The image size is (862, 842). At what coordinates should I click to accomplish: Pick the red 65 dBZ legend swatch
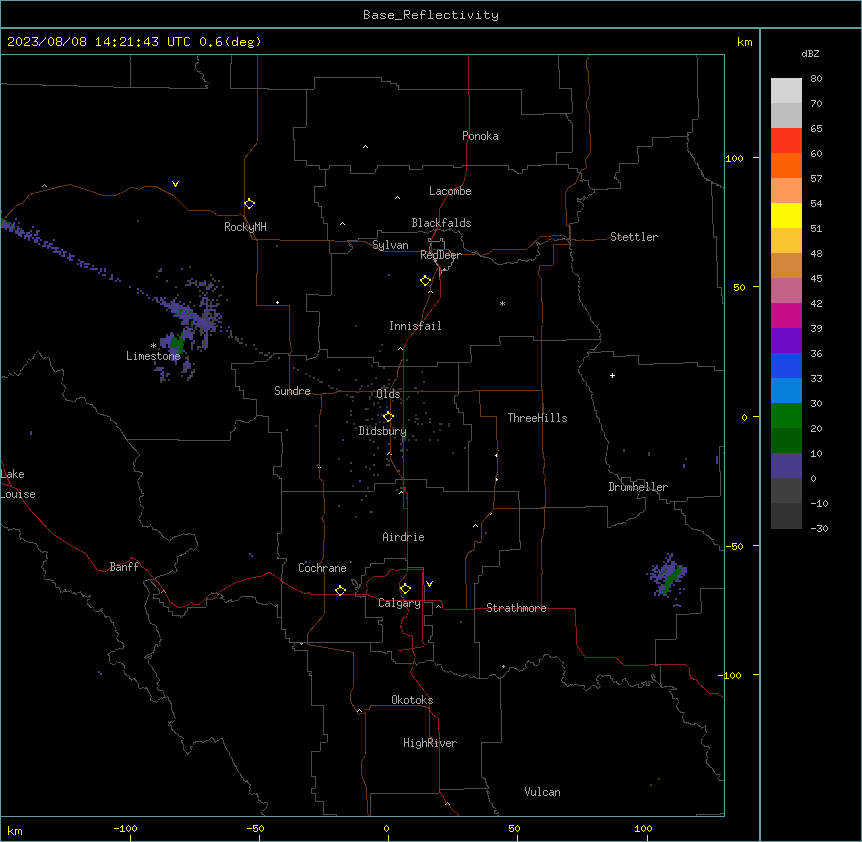786,141
